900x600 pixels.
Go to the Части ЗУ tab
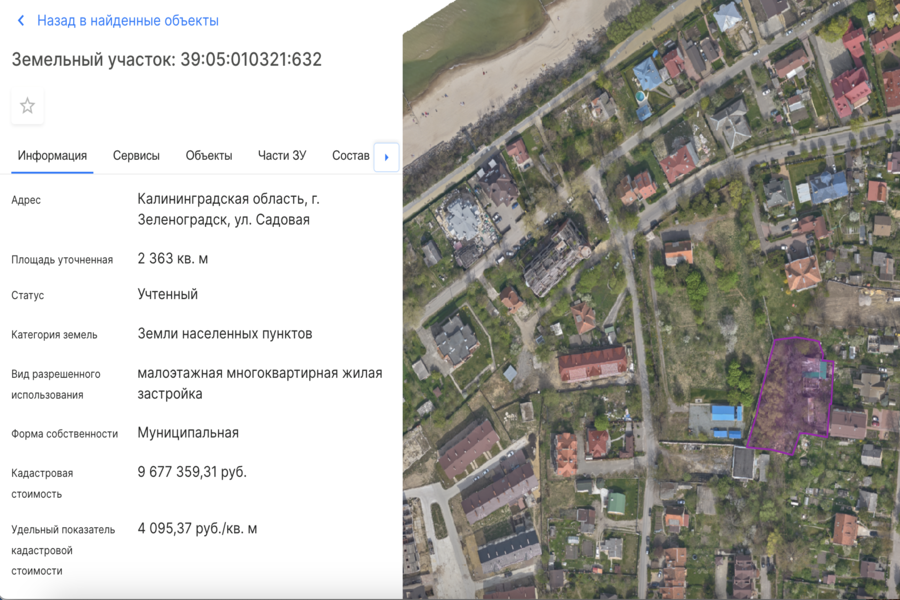pyautogui.click(x=282, y=156)
